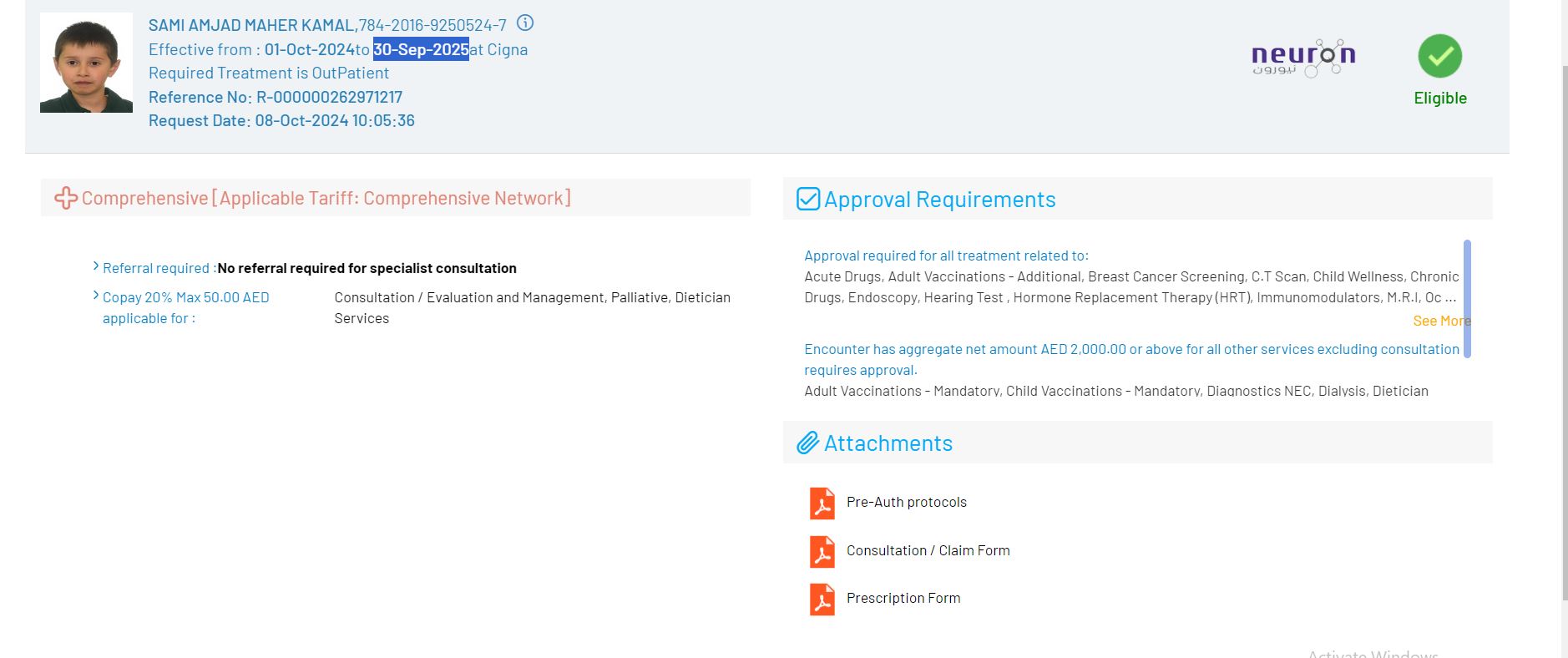Open the Pre-Auth protocols PDF icon

(x=822, y=503)
